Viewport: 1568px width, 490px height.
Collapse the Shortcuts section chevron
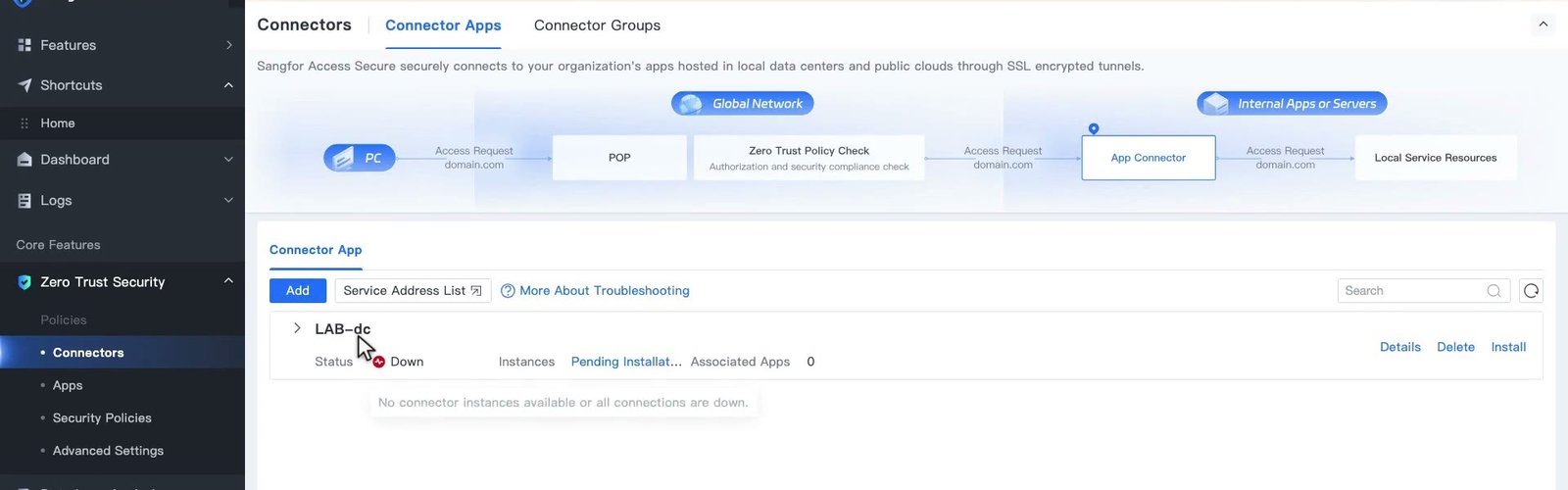228,85
